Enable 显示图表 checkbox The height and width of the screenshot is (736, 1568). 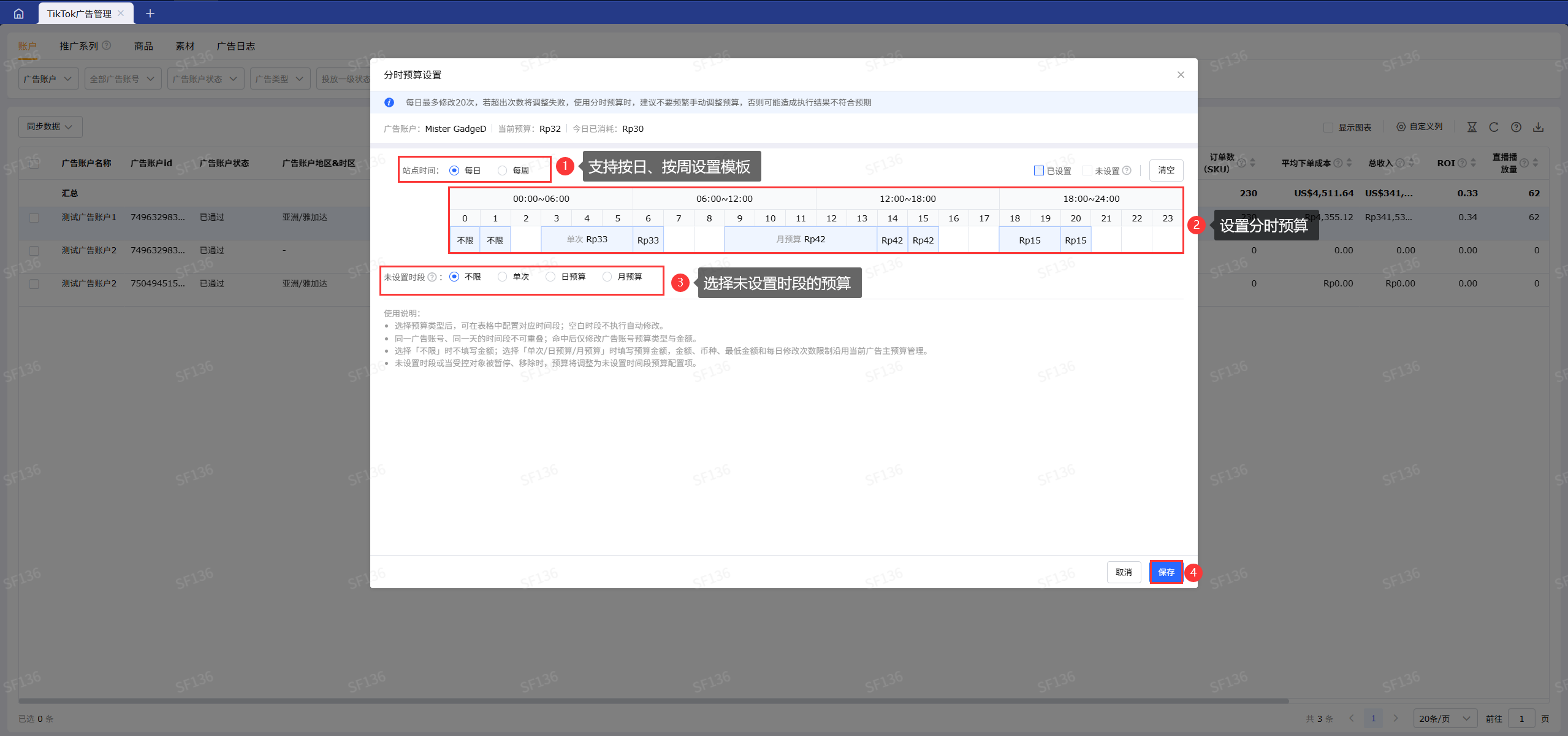(x=1328, y=128)
